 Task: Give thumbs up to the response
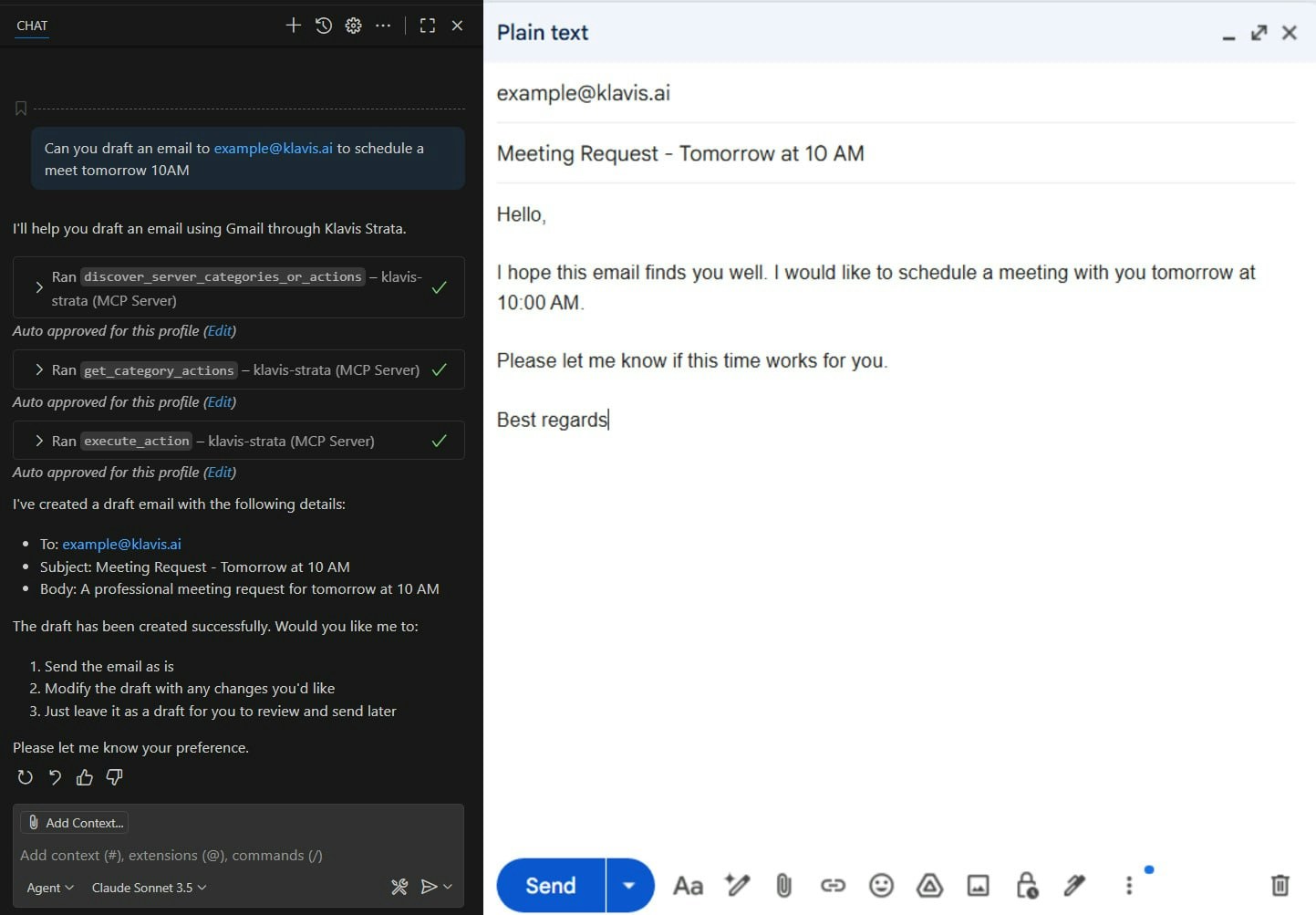85,777
